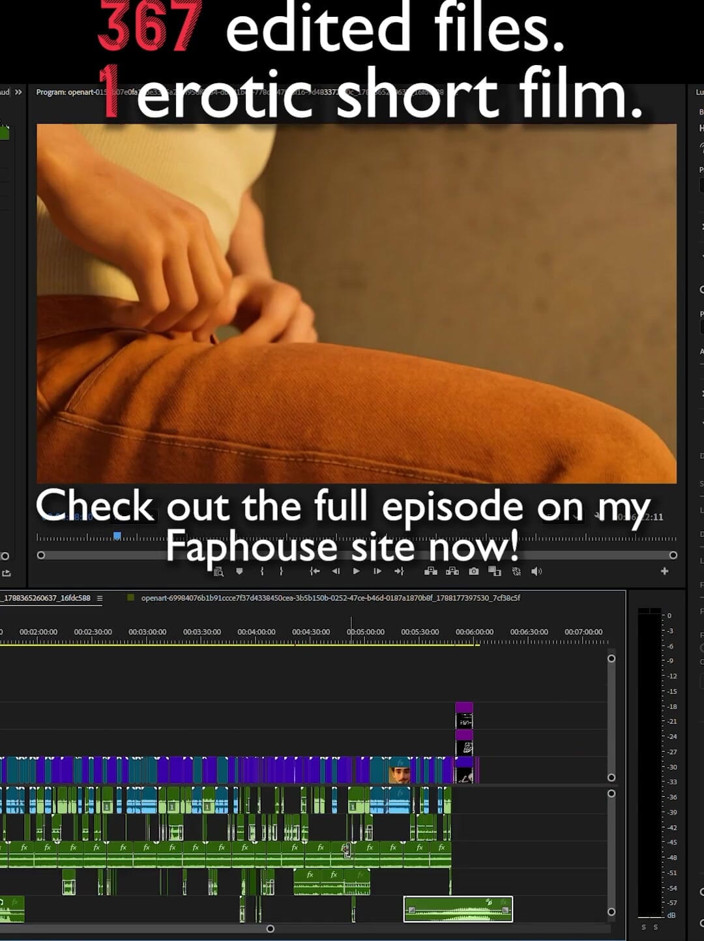Image resolution: width=704 pixels, height=941 pixels.
Task: Click the timeline horizontal zoom scroll handle
Action: [270, 928]
